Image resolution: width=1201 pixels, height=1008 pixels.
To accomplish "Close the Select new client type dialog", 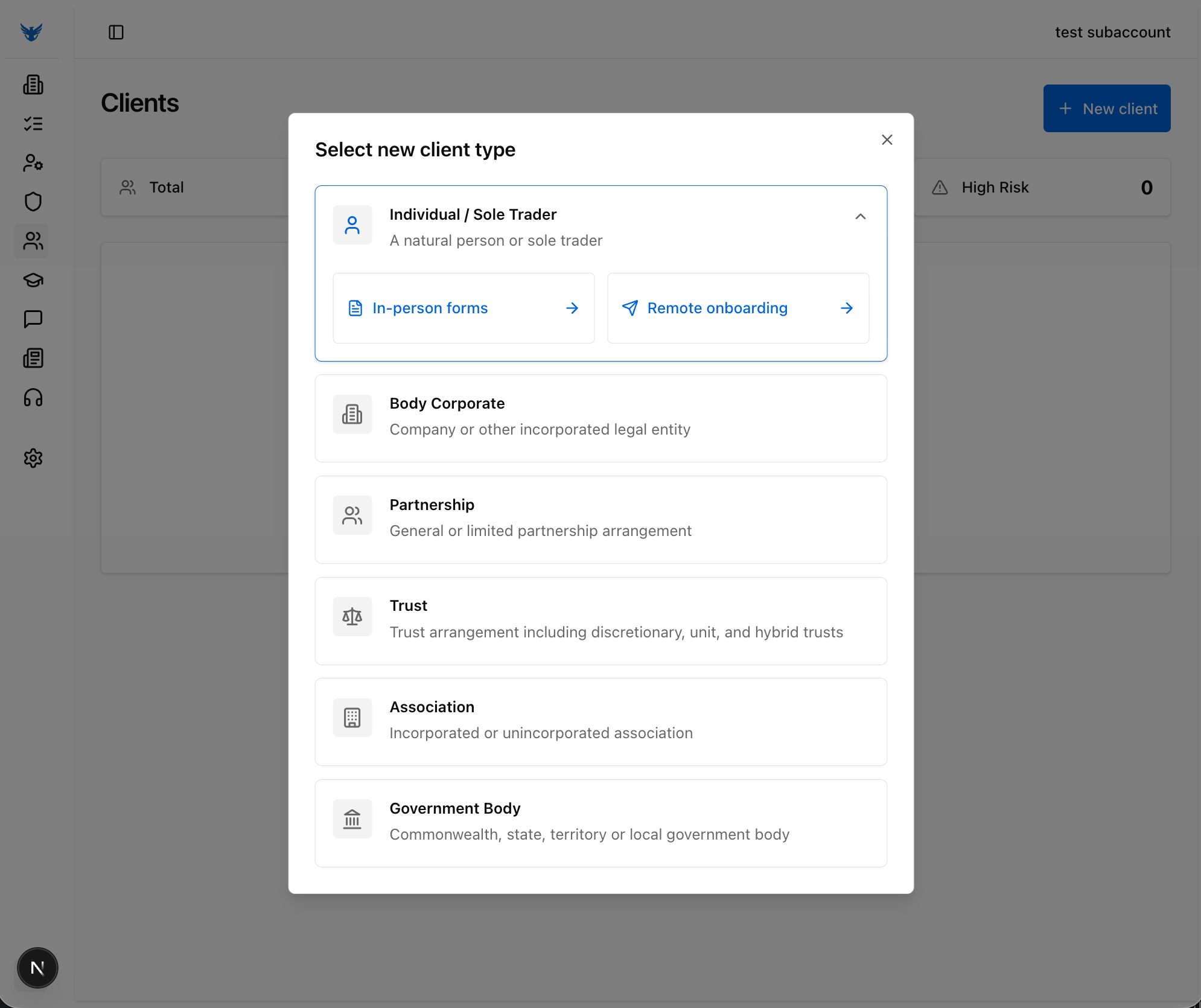I will (x=887, y=140).
